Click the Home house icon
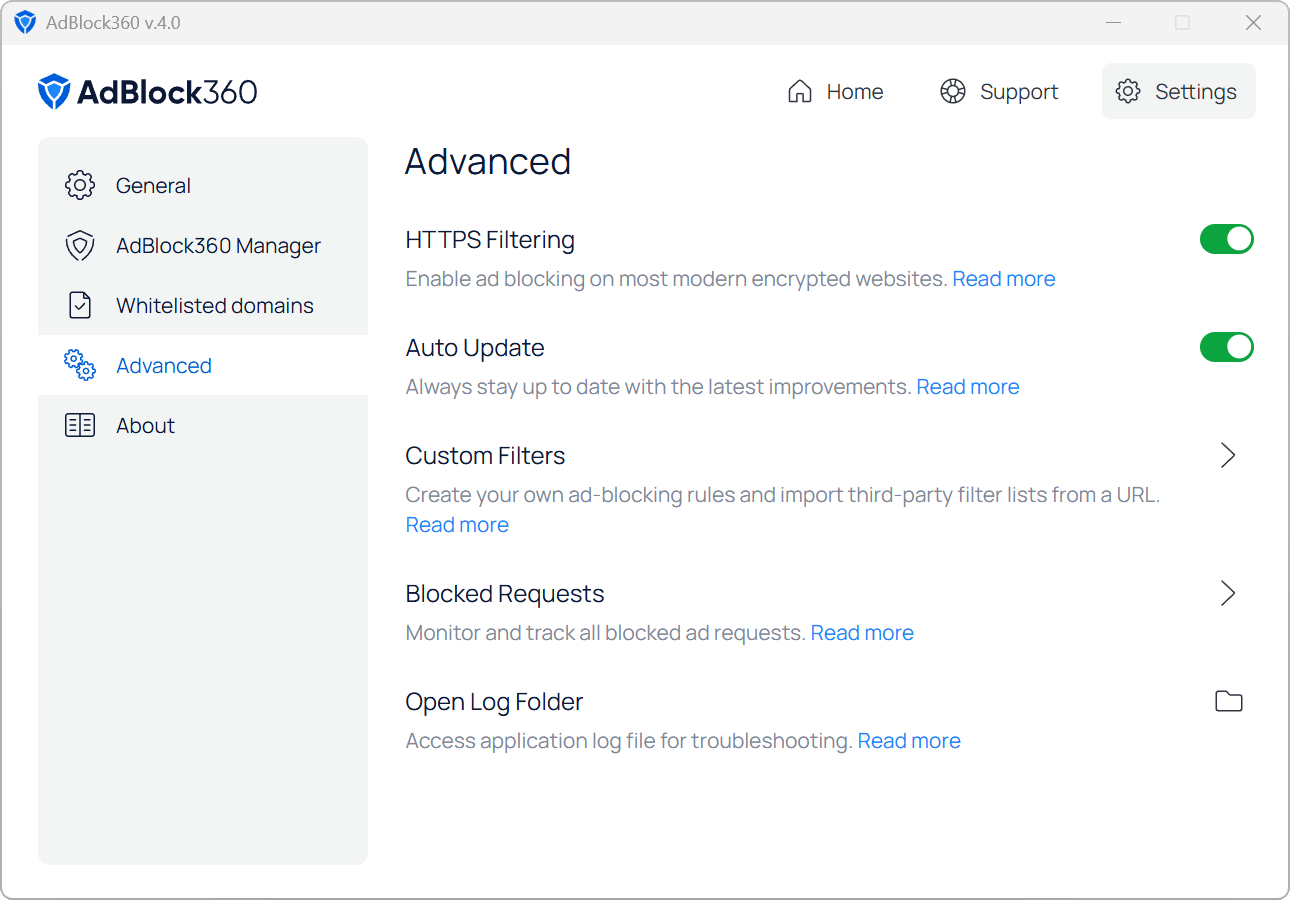Image resolution: width=1290 pixels, height=900 pixels. pyautogui.click(x=800, y=92)
